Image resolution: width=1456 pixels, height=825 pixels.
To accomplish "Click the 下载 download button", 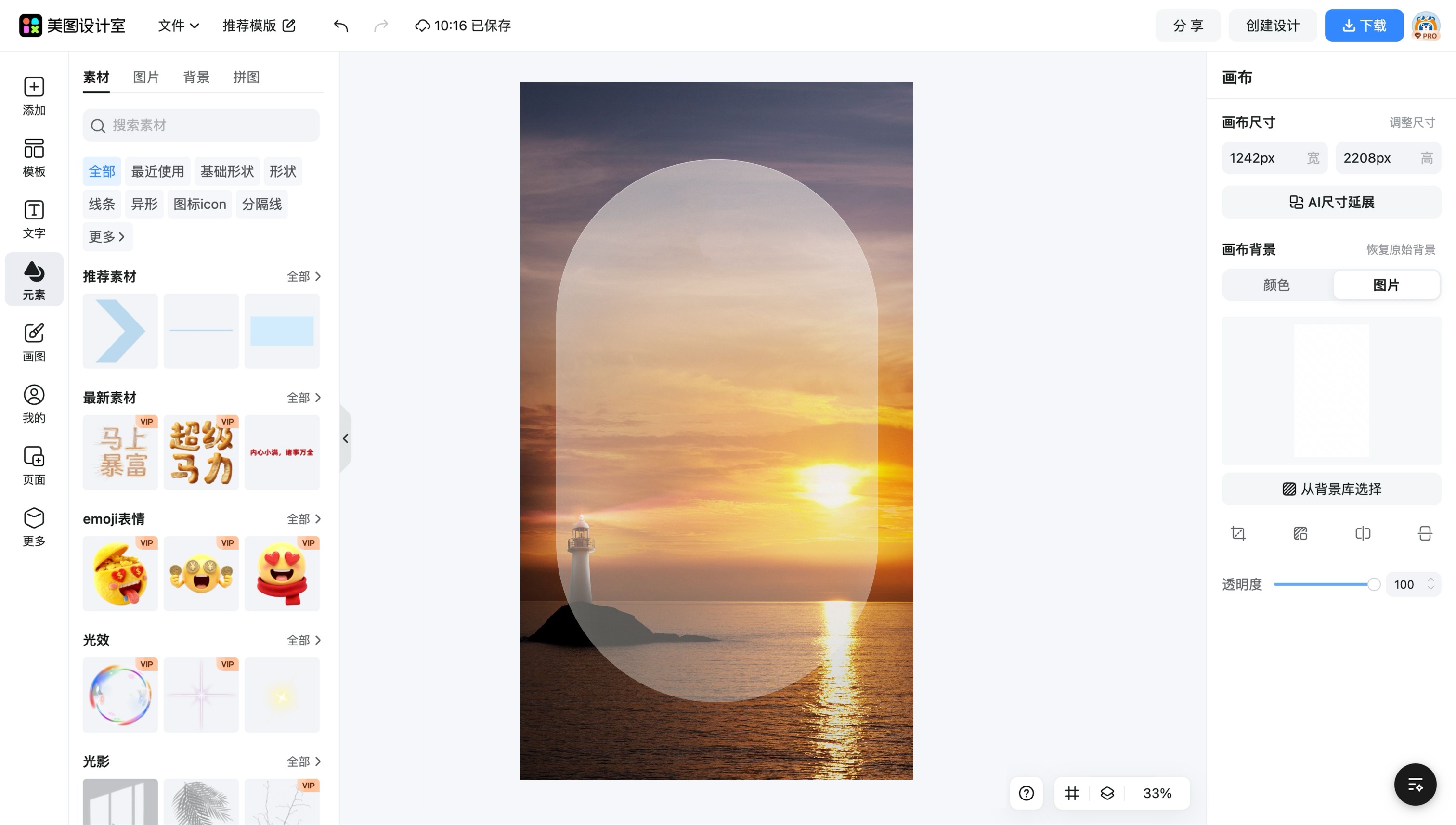I will 1364,26.
